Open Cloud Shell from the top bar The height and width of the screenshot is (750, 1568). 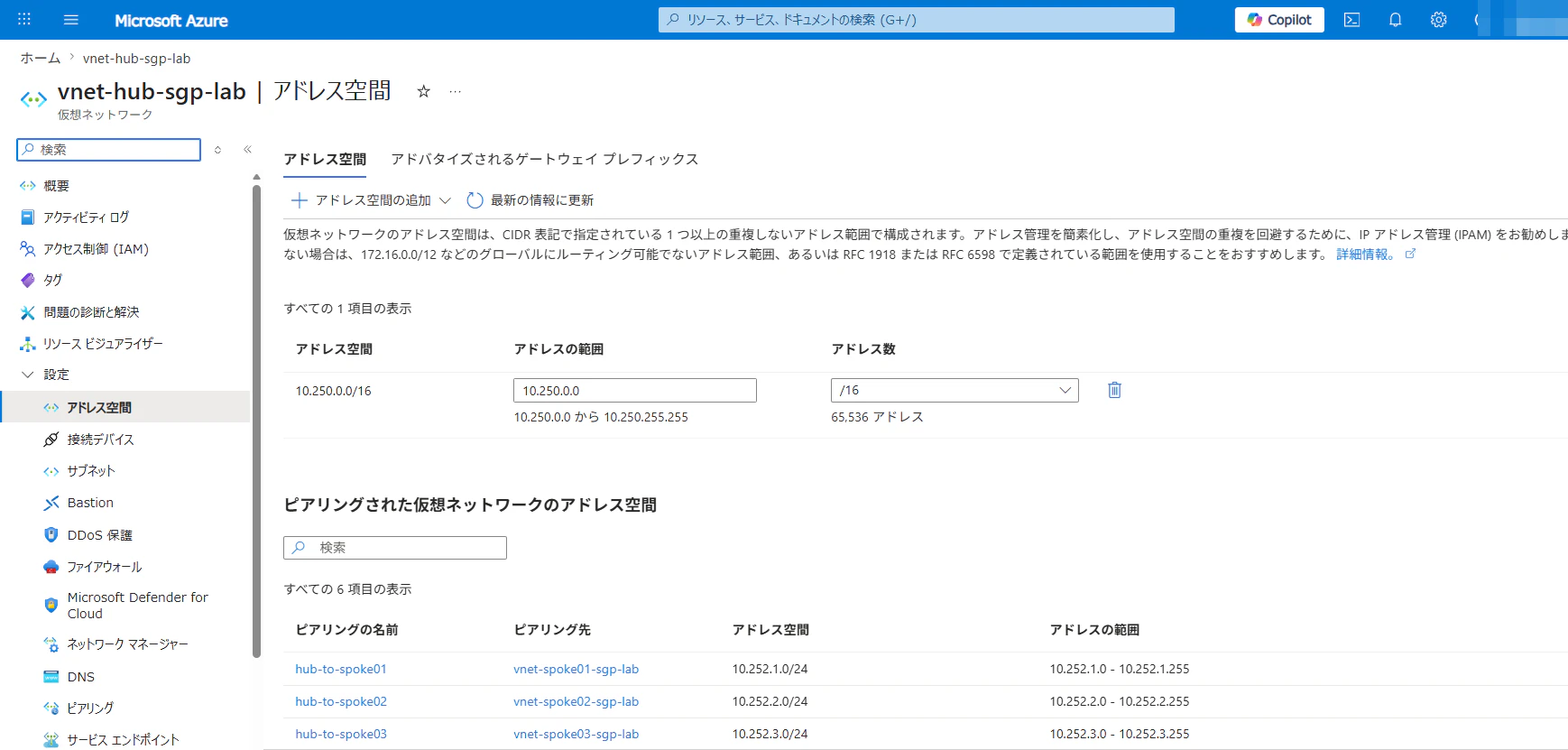(1351, 20)
